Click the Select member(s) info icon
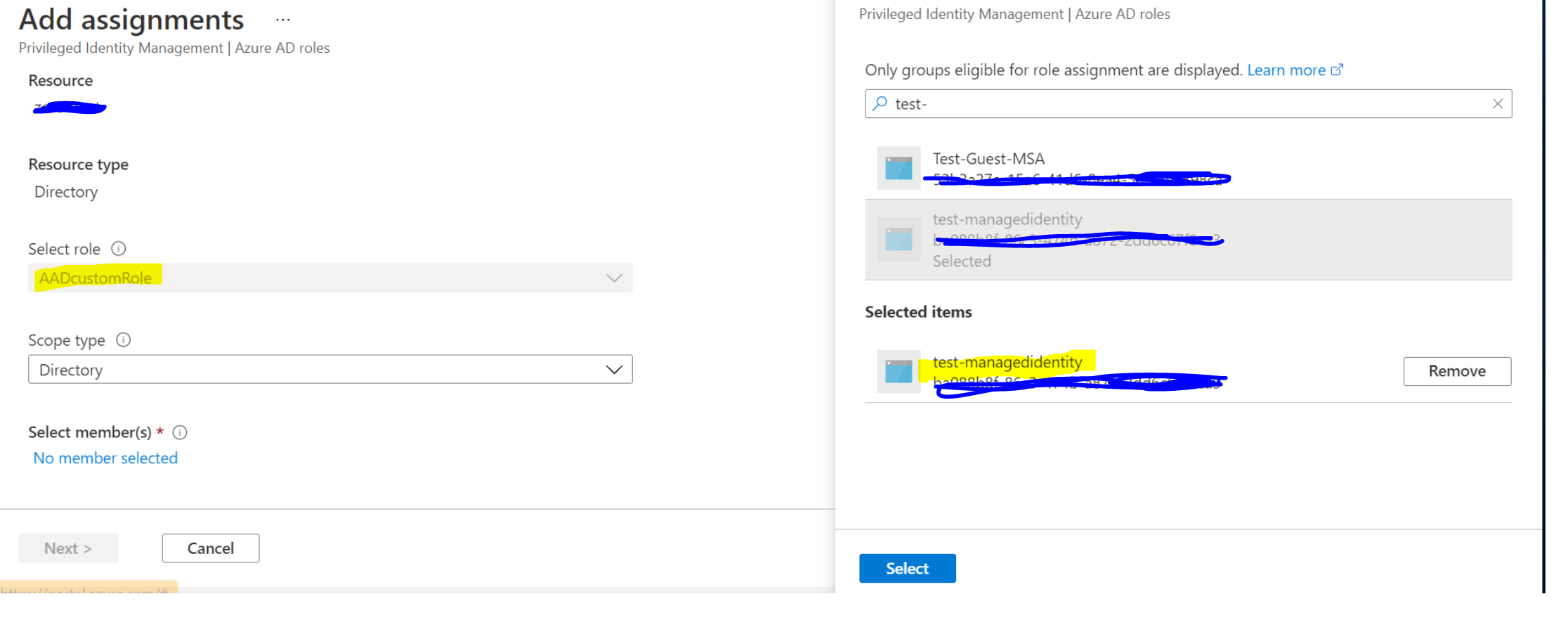Image resolution: width=1568 pixels, height=632 pixels. click(x=180, y=432)
